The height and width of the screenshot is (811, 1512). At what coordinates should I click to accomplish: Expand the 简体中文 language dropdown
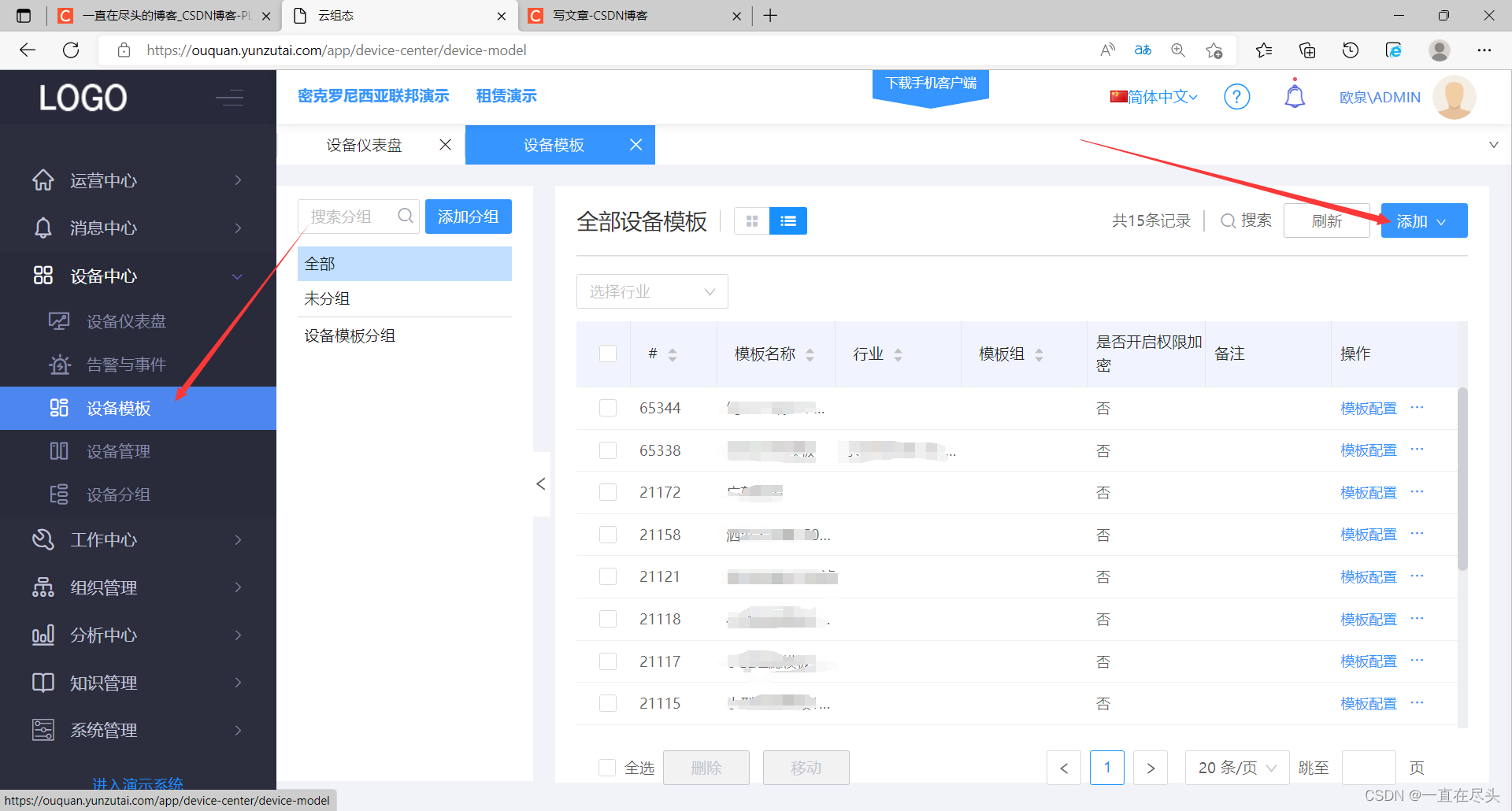pos(1153,96)
